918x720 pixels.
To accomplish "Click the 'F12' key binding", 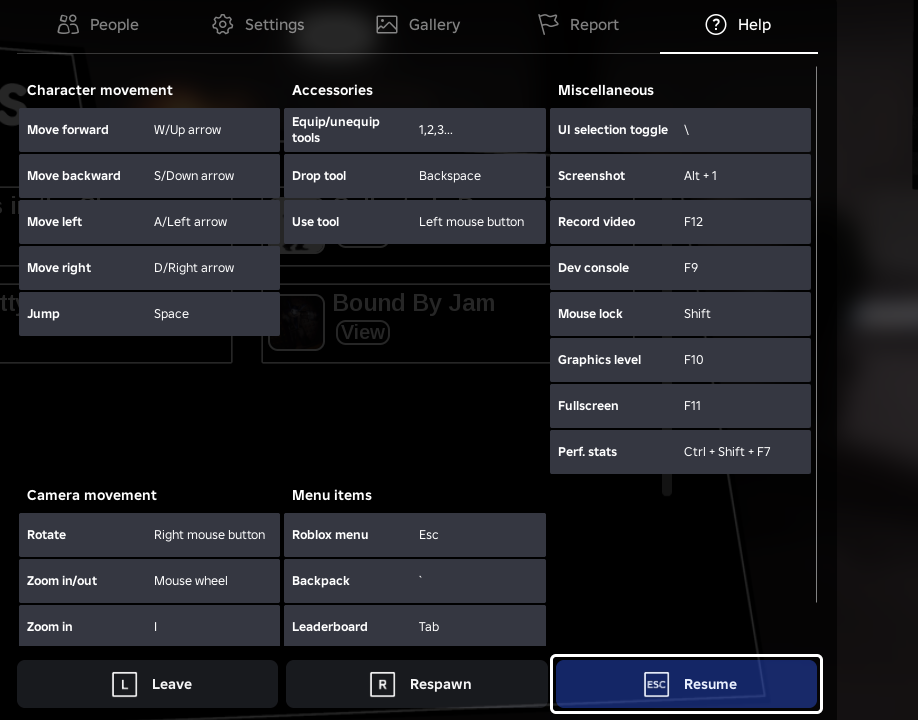I will pos(693,222).
